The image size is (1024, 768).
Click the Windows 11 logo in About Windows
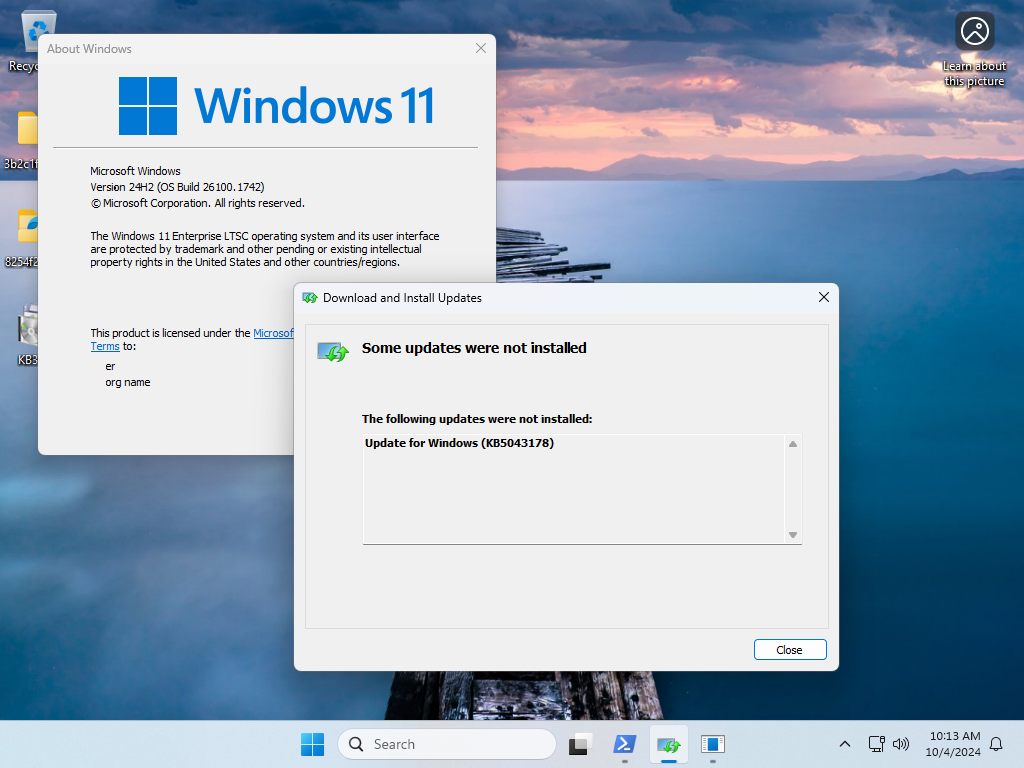[x=276, y=105]
